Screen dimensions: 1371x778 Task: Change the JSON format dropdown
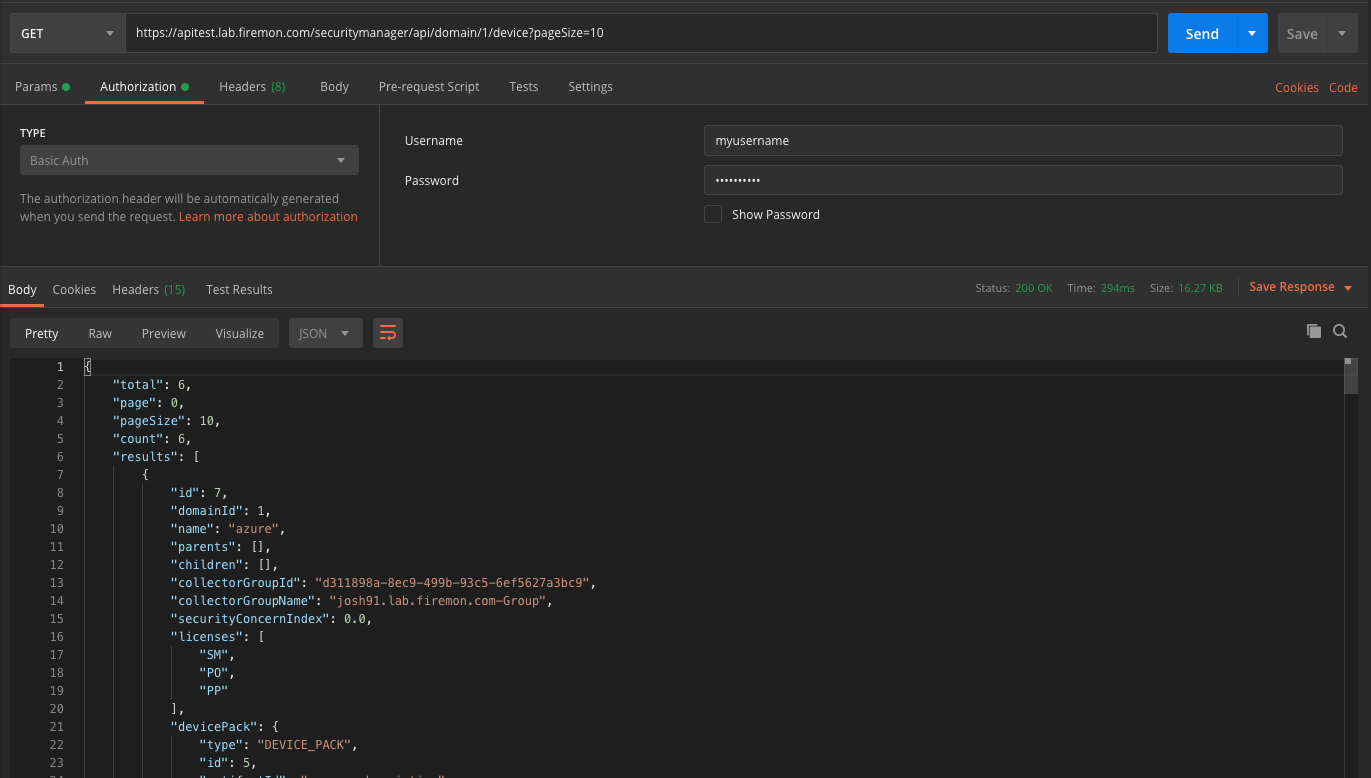(x=325, y=333)
